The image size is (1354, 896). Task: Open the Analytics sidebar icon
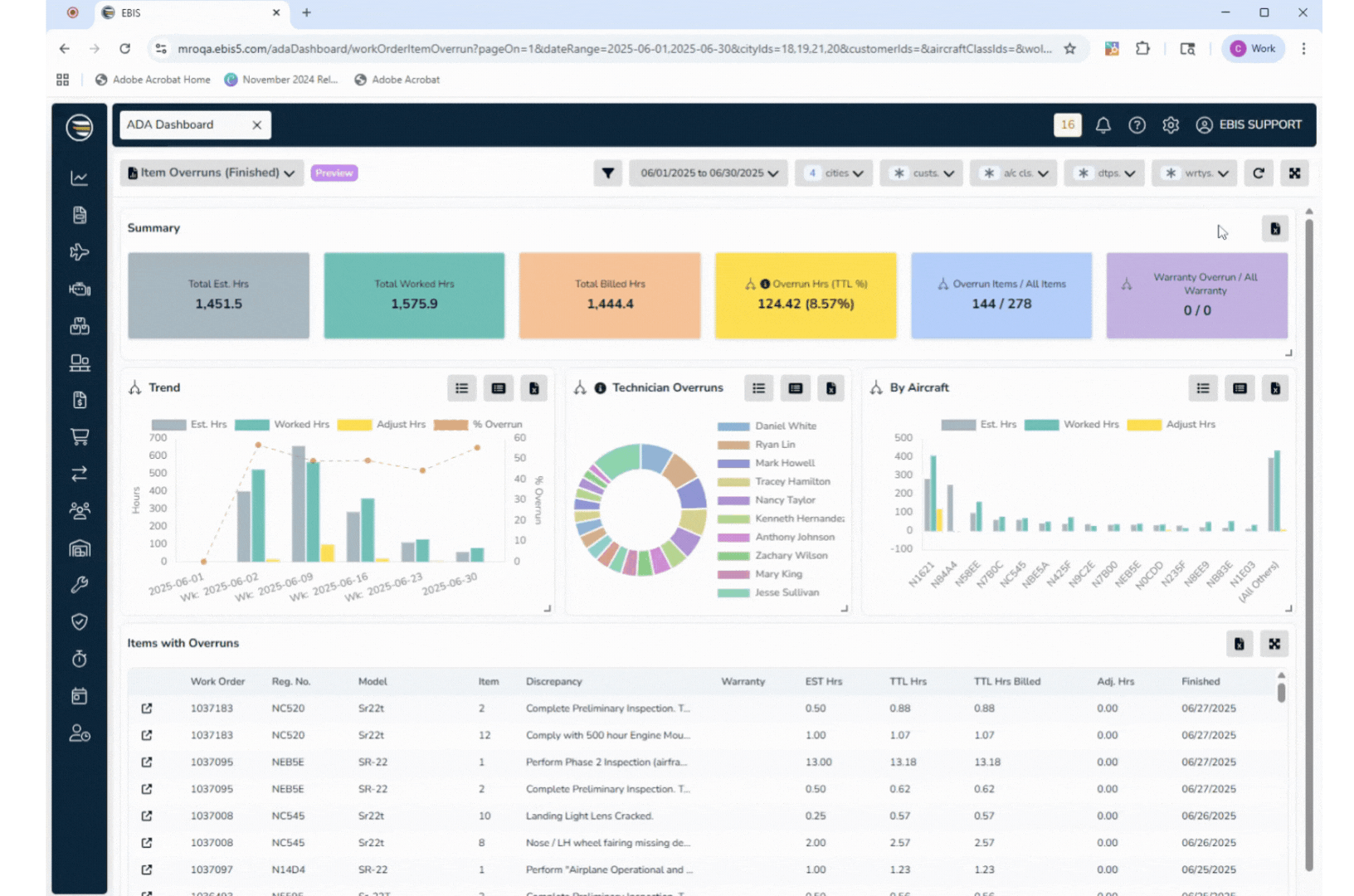point(79,178)
